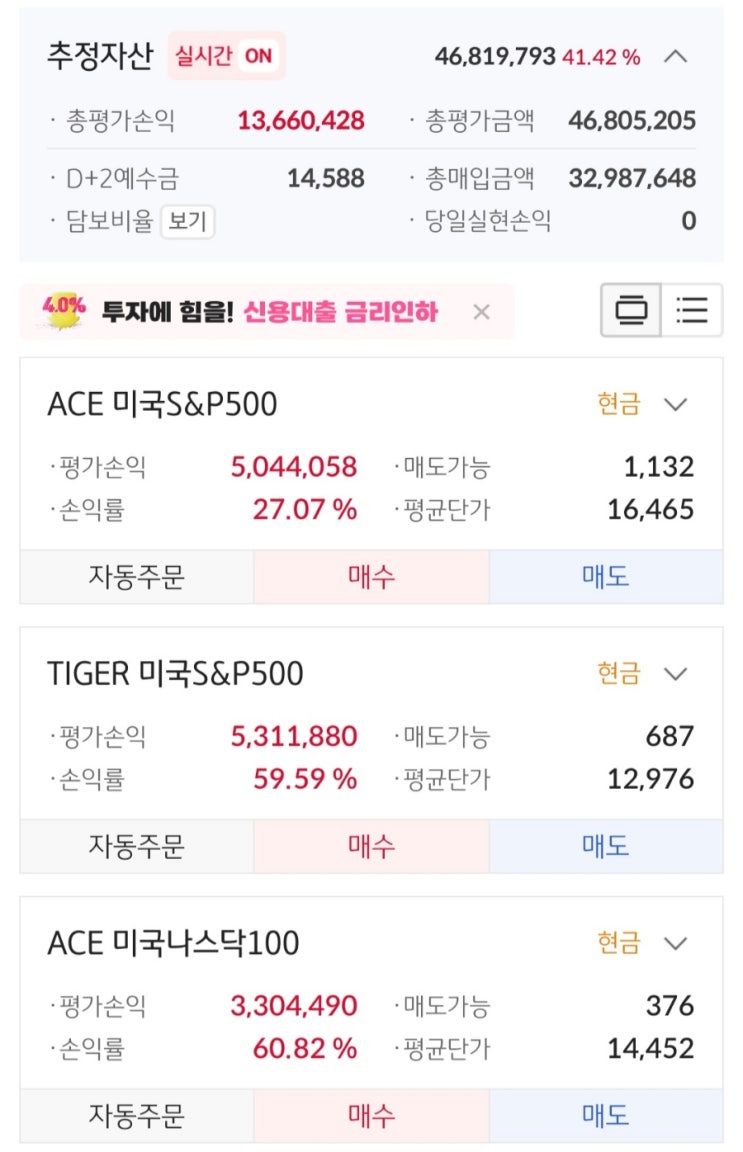Screen dimensions: 743x1152
Task: Open 자동주문 for TIGER 미국S&P500
Action: (137, 847)
